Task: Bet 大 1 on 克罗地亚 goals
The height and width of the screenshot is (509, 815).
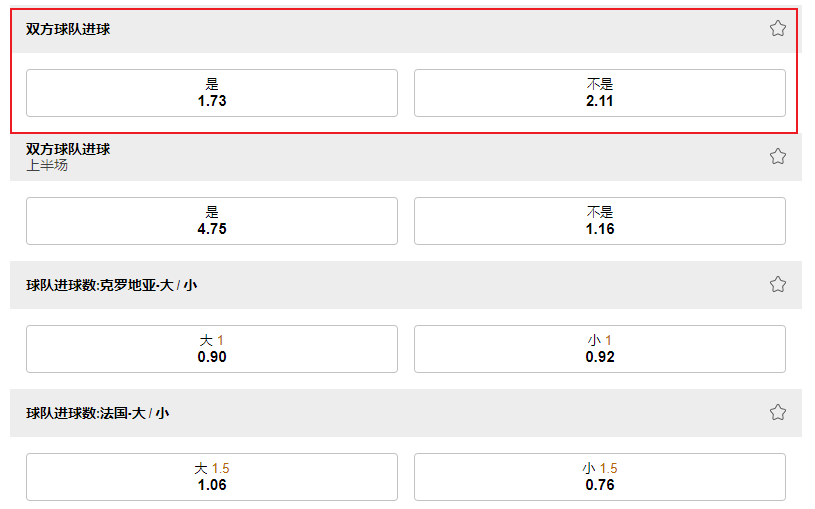Action: [x=212, y=349]
